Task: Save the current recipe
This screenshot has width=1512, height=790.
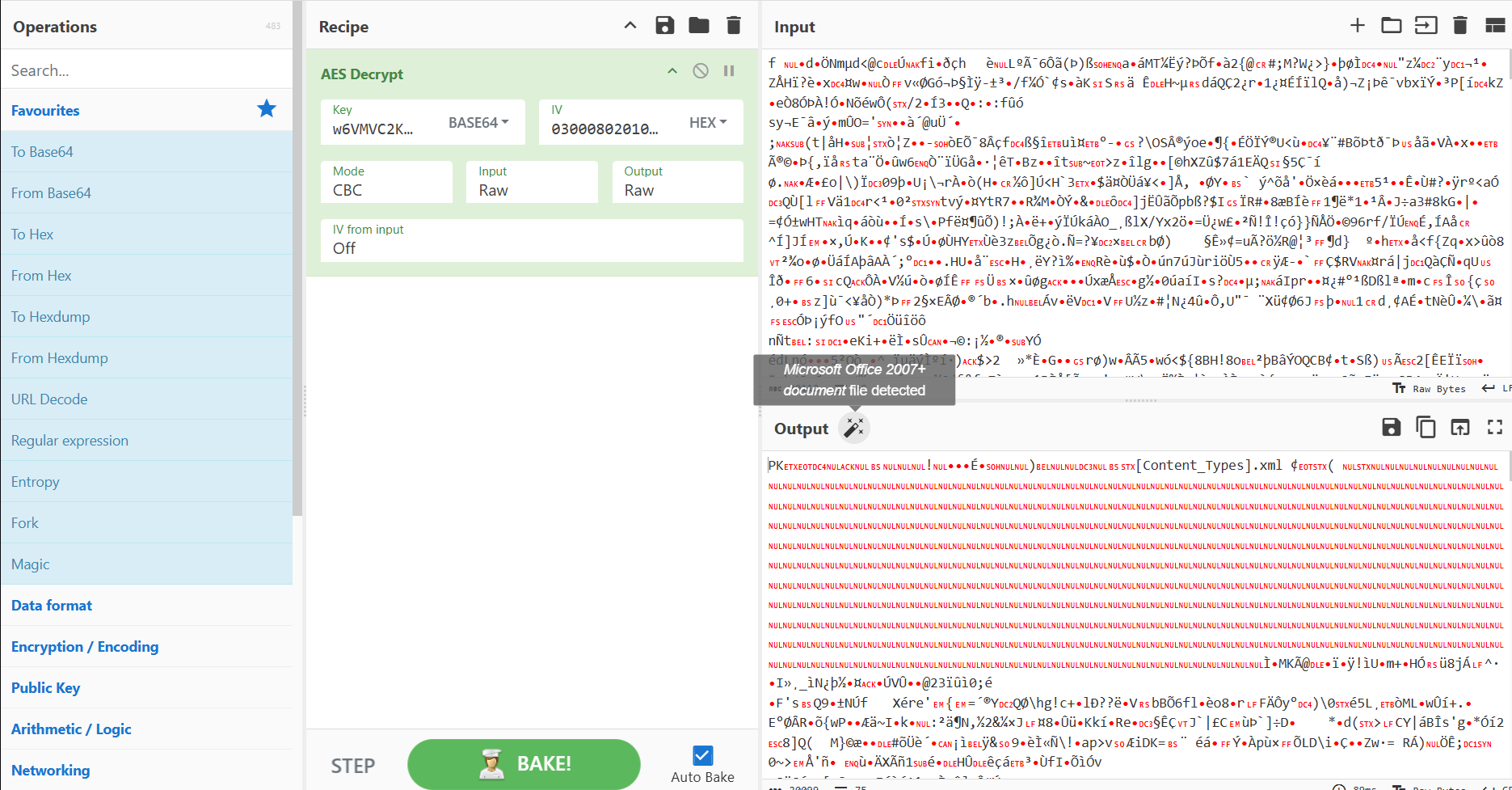Action: [665, 26]
